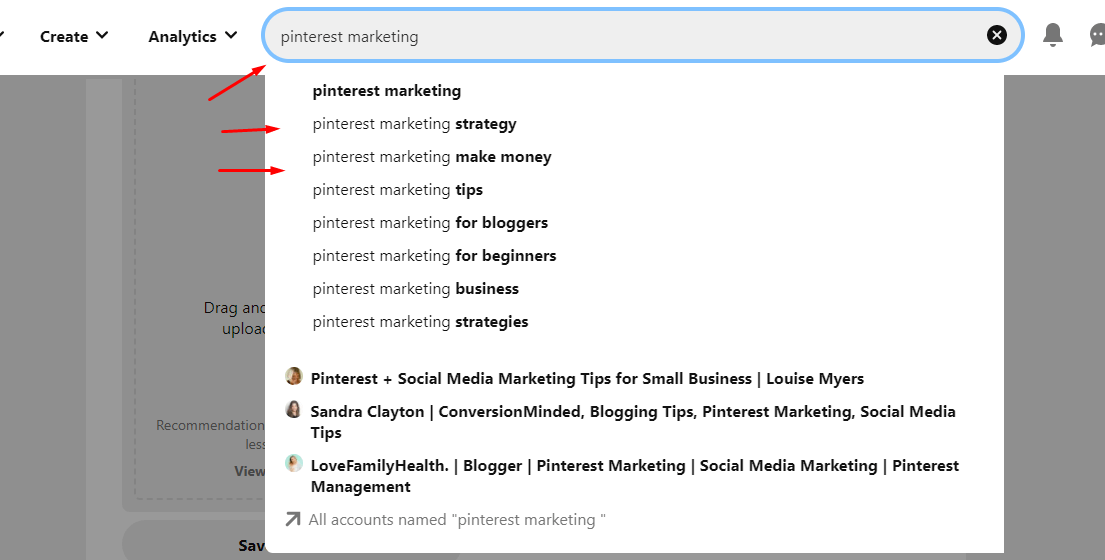
Task: Click the arrow icon beside All accounts
Action: point(293,519)
